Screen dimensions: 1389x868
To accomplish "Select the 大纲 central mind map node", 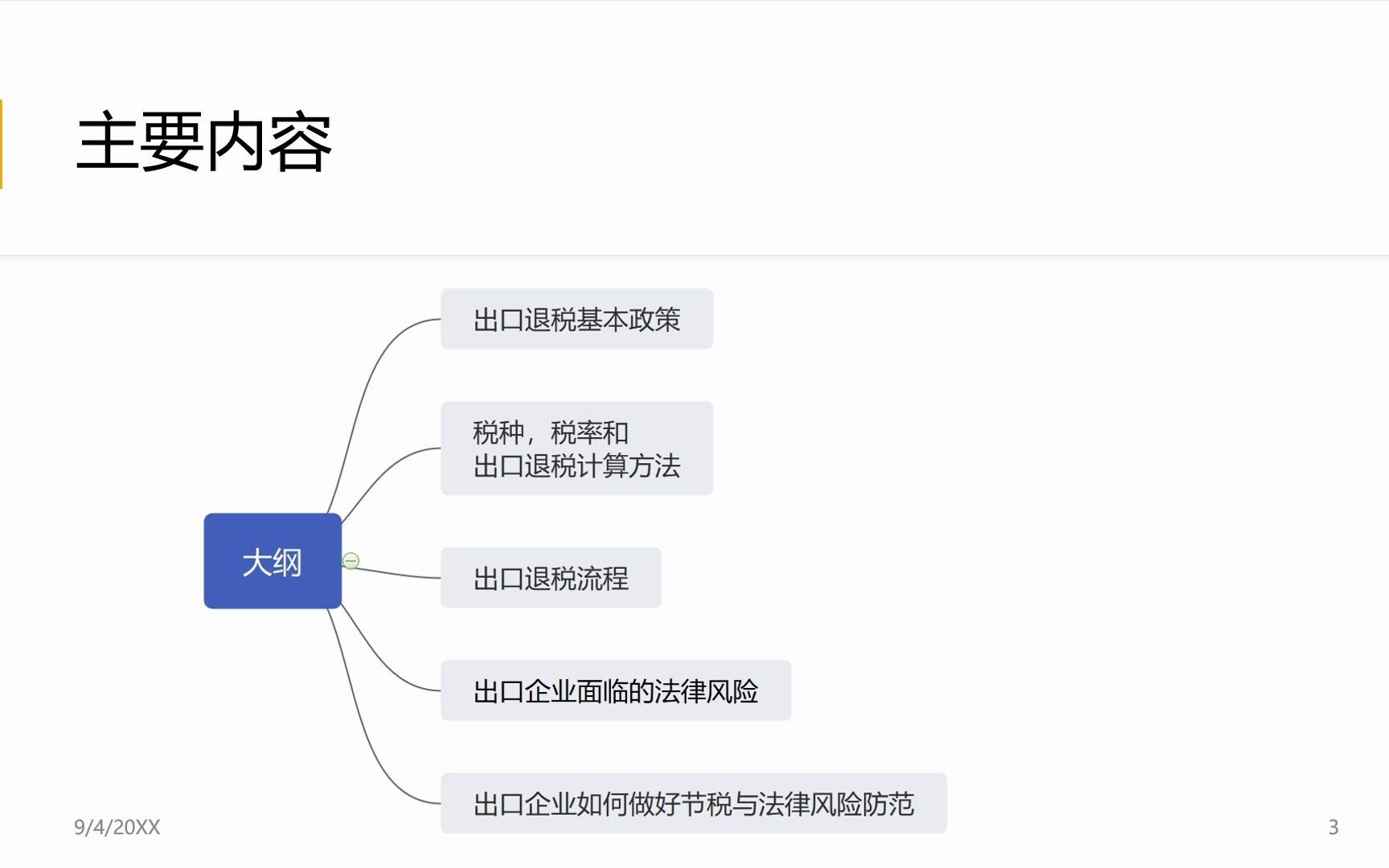I will [272, 561].
